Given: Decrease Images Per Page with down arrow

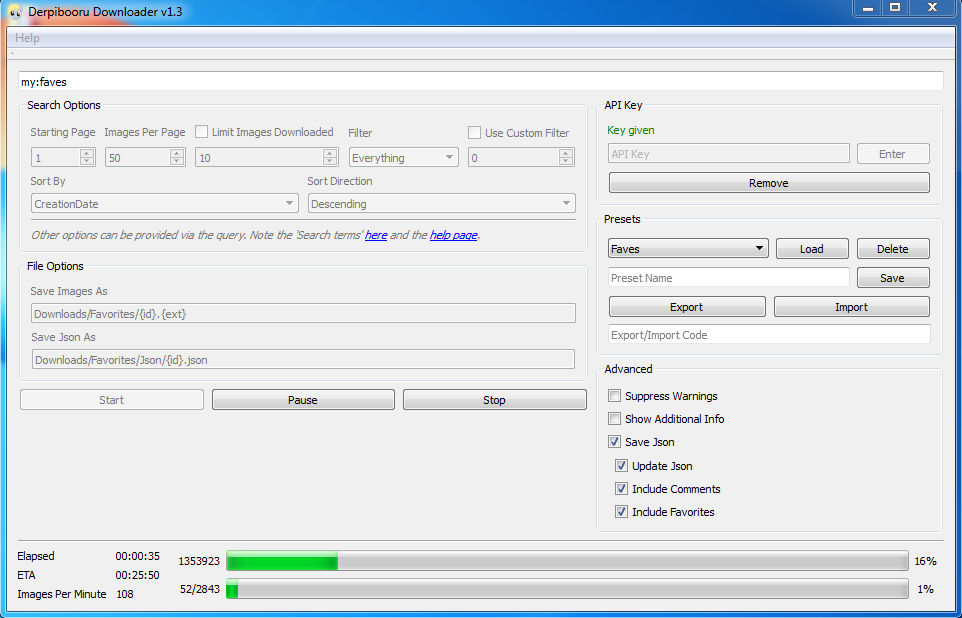Looking at the screenshot, I should [177, 162].
